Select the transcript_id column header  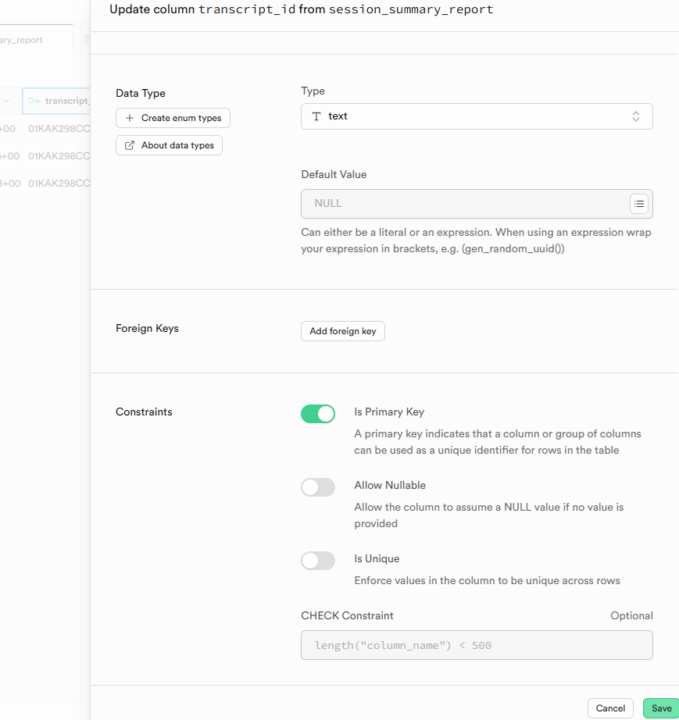point(66,101)
